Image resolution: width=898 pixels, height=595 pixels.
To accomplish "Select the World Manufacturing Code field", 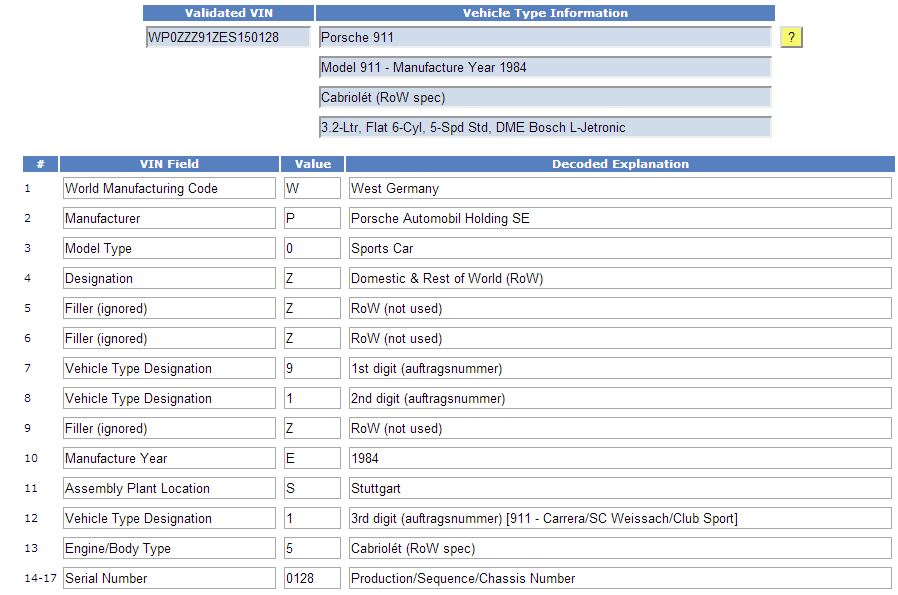I will click(169, 188).
